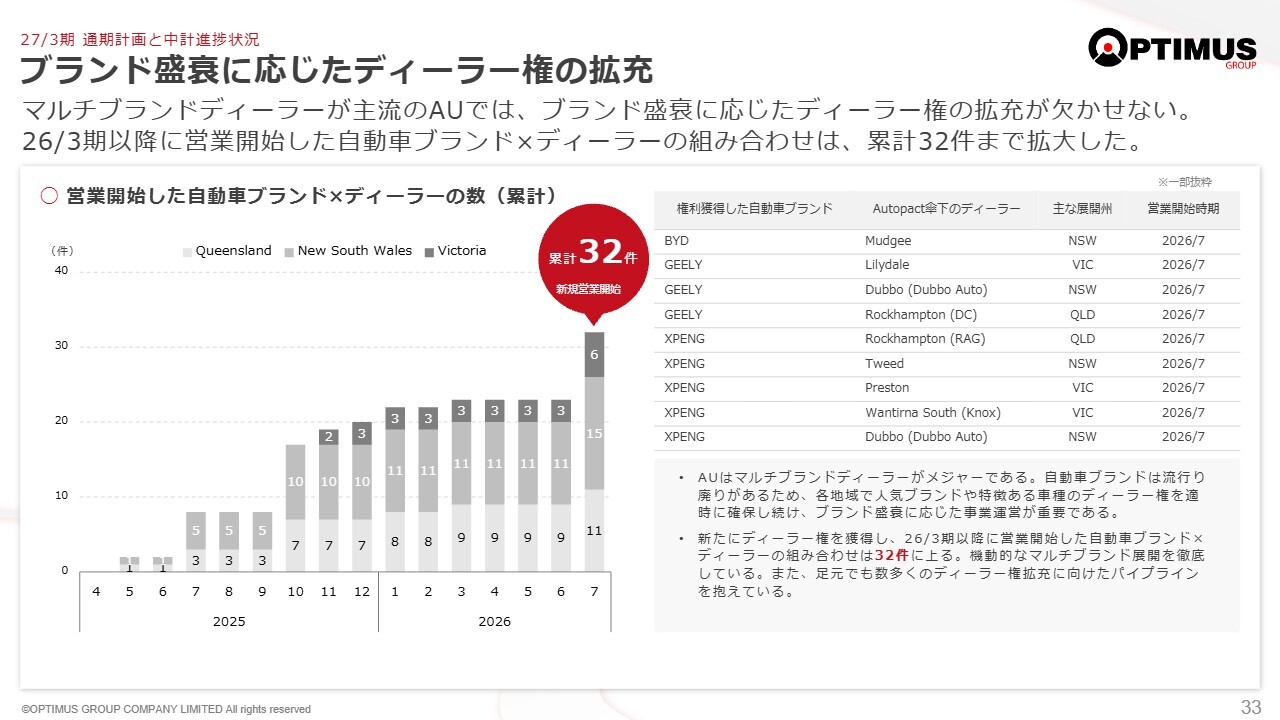The height and width of the screenshot is (720, 1280).
Task: Click the OPTIMUS GROUP copyright footer text
Action: click(166, 709)
